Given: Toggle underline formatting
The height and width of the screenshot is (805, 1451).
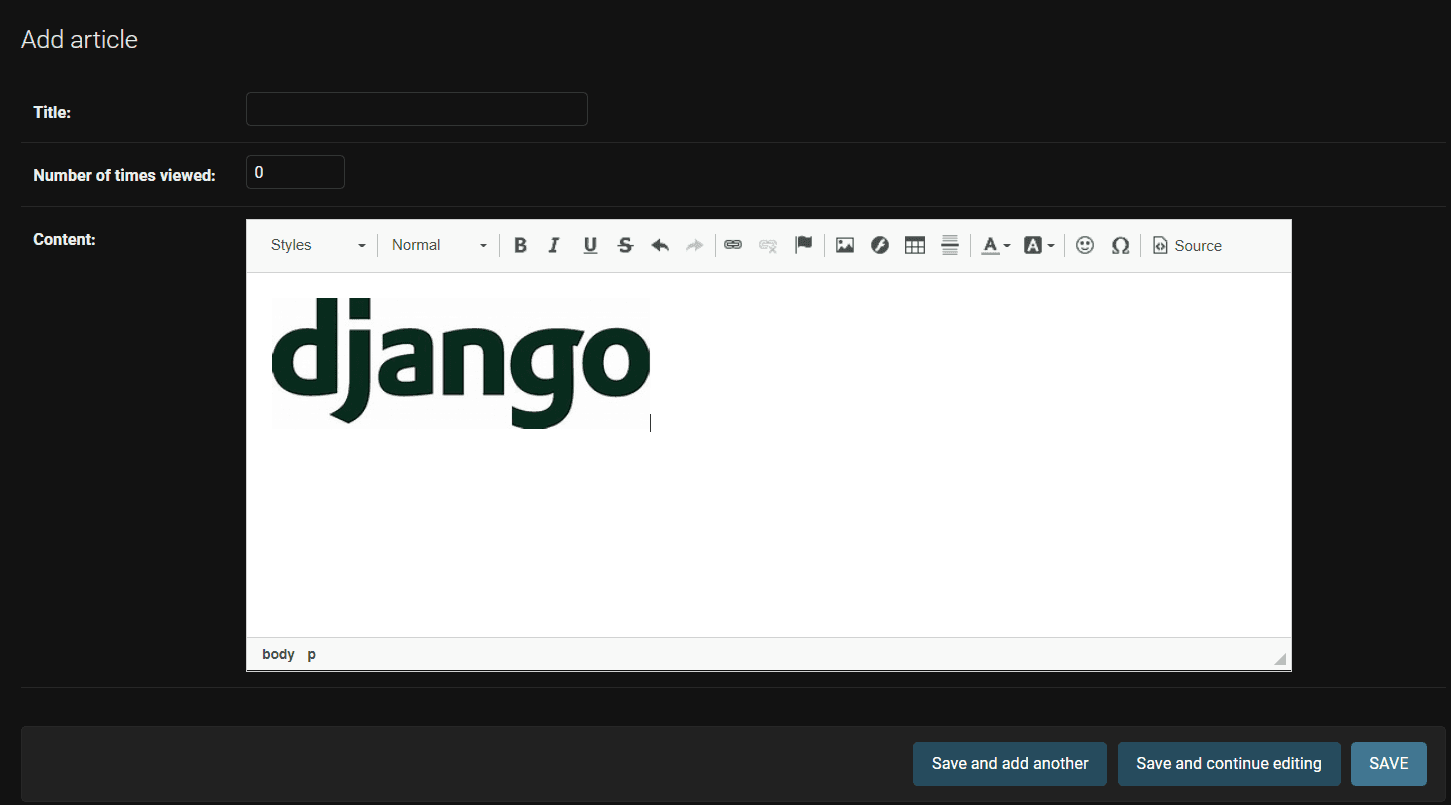Looking at the screenshot, I should [x=590, y=246].
